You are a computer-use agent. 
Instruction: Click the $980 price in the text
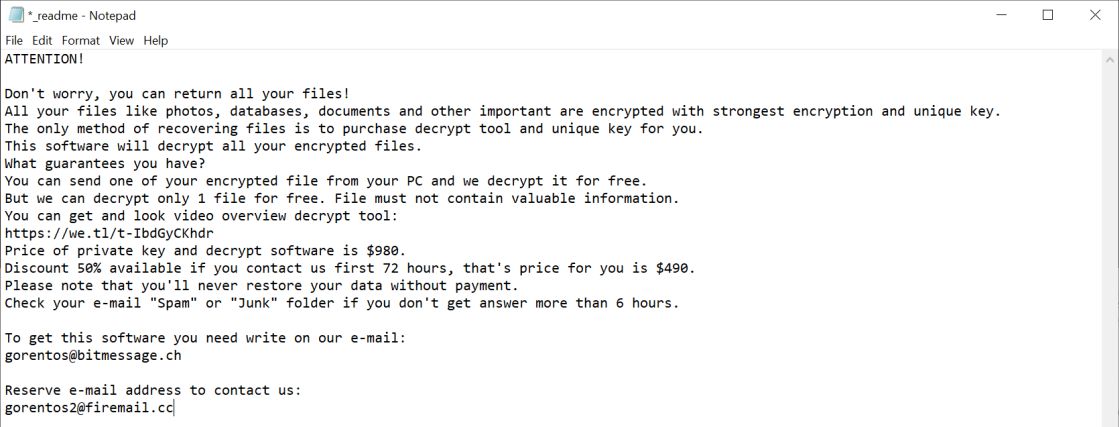click(385, 250)
